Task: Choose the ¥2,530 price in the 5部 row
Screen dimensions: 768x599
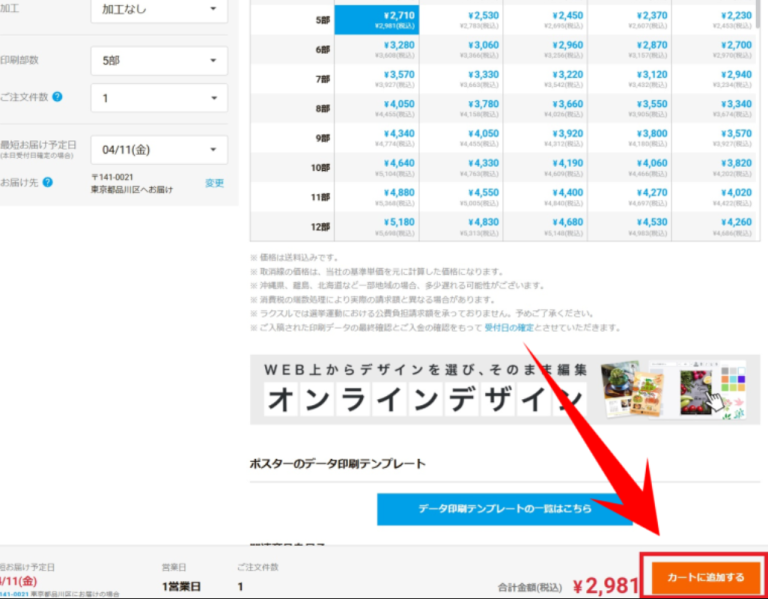Action: 461,20
